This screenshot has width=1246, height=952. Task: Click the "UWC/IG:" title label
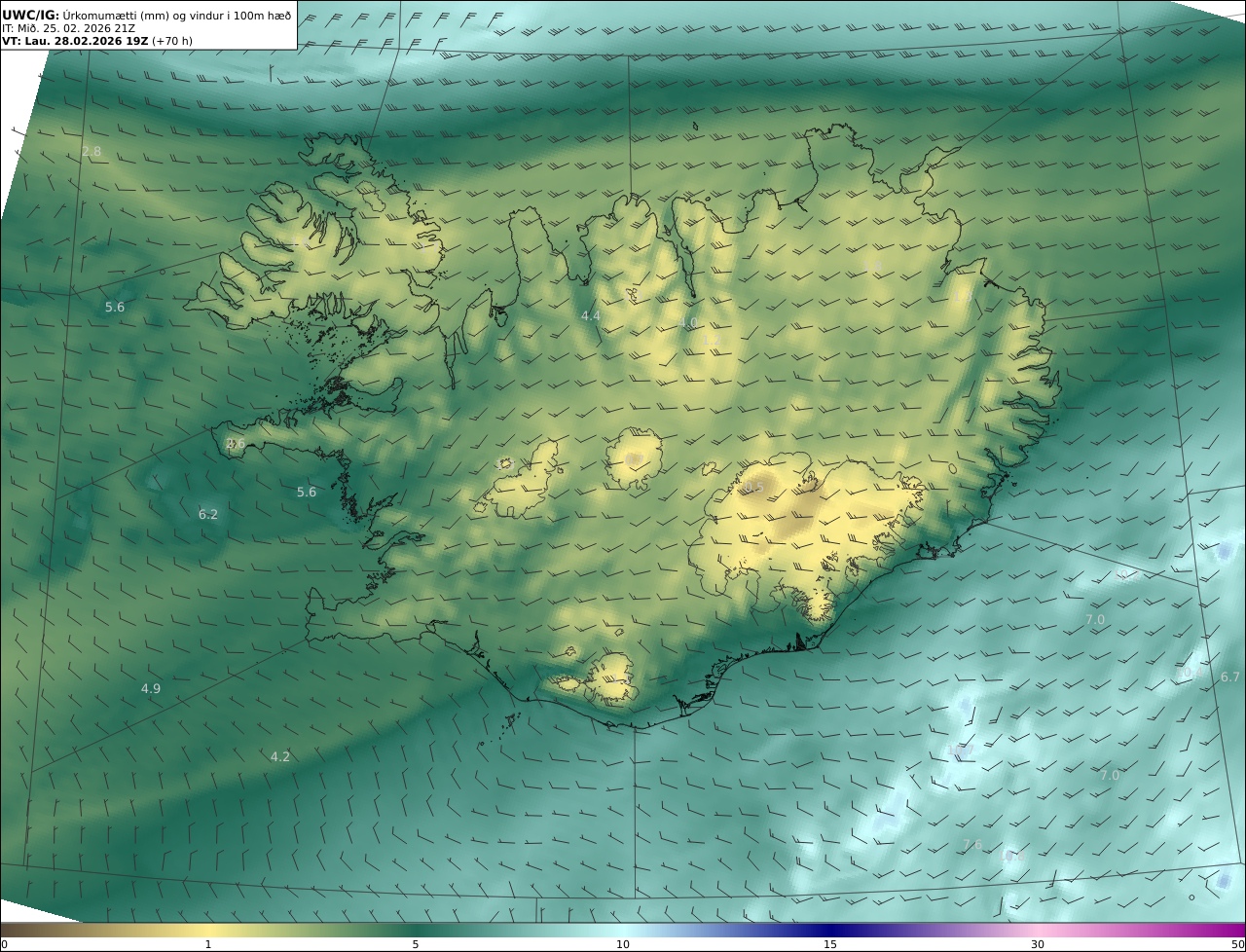point(31,15)
